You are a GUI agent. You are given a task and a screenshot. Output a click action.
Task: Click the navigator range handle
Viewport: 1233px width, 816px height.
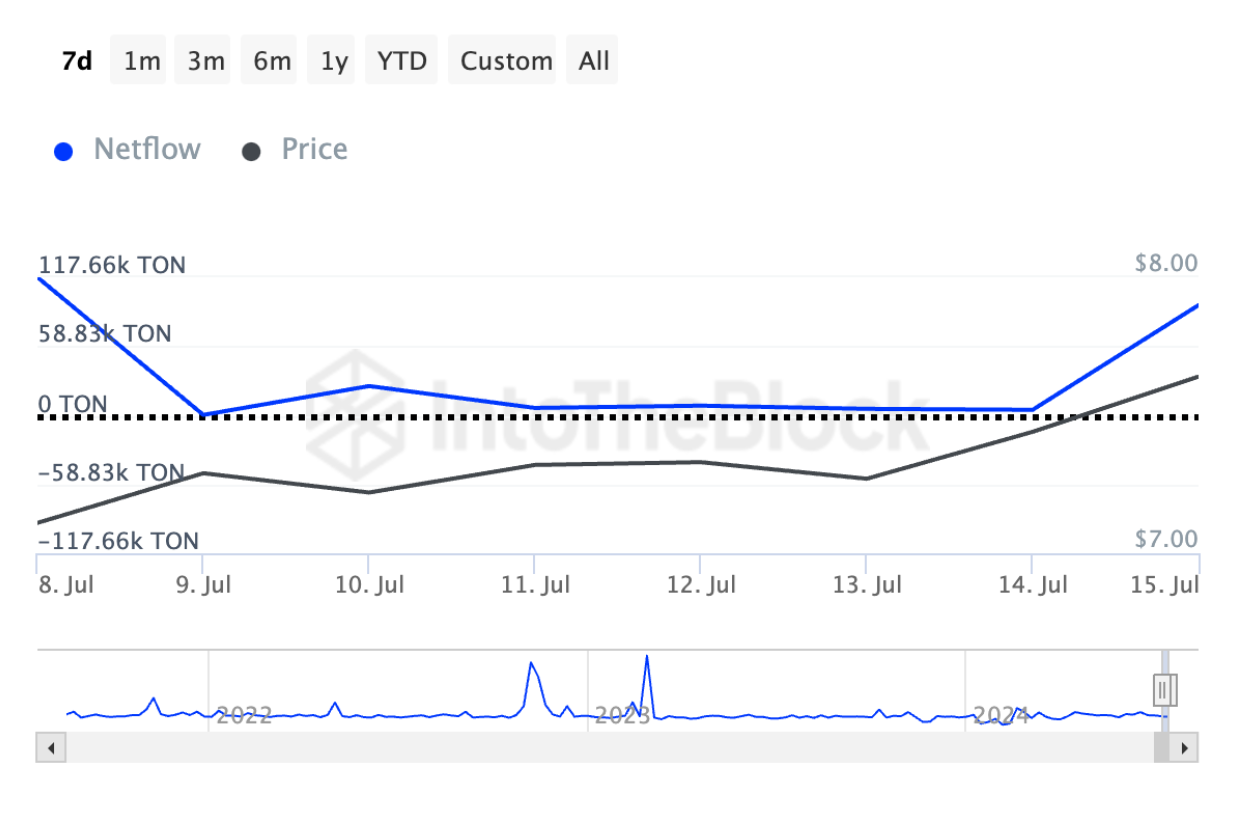click(x=1165, y=690)
